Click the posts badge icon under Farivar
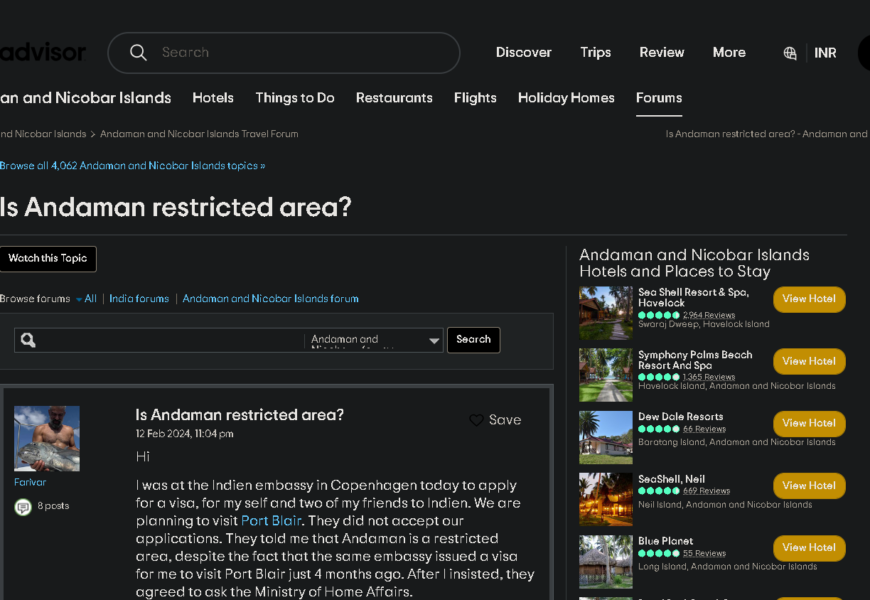 pyautogui.click(x=23, y=507)
